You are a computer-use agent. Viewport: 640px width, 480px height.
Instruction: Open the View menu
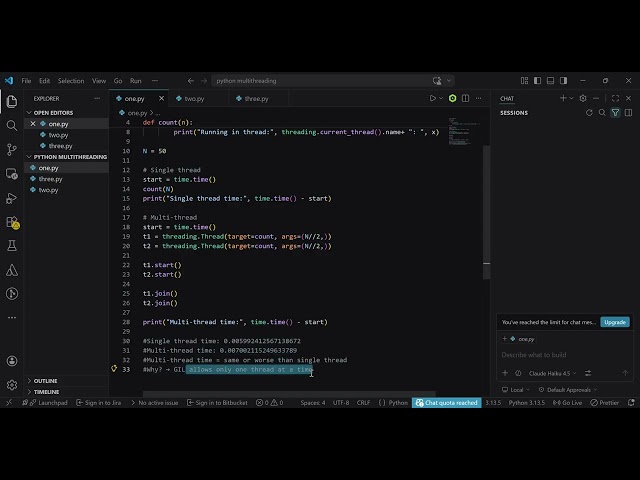(x=99, y=81)
